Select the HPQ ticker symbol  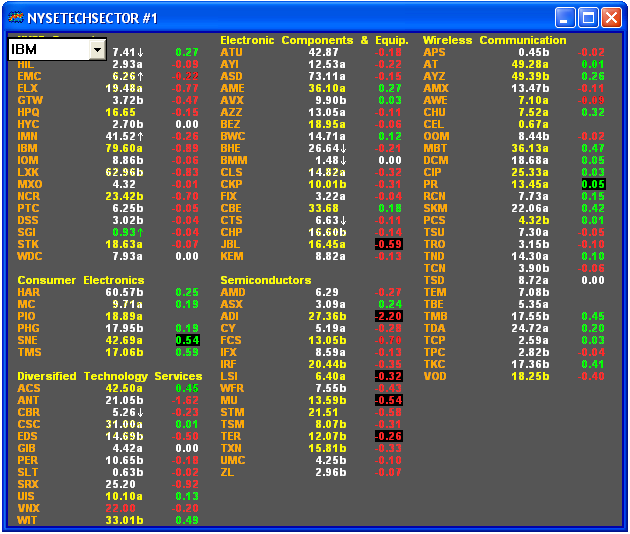pyautogui.click(x=29, y=113)
